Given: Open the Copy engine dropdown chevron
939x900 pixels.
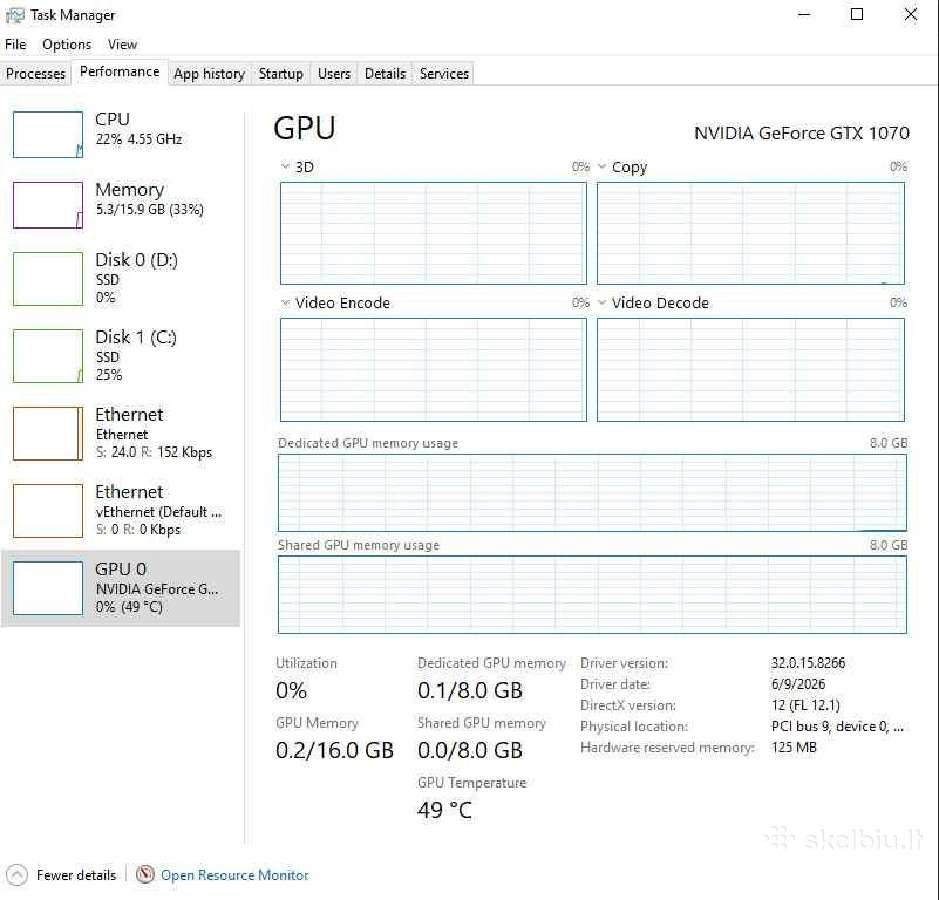Looking at the screenshot, I should (602, 166).
